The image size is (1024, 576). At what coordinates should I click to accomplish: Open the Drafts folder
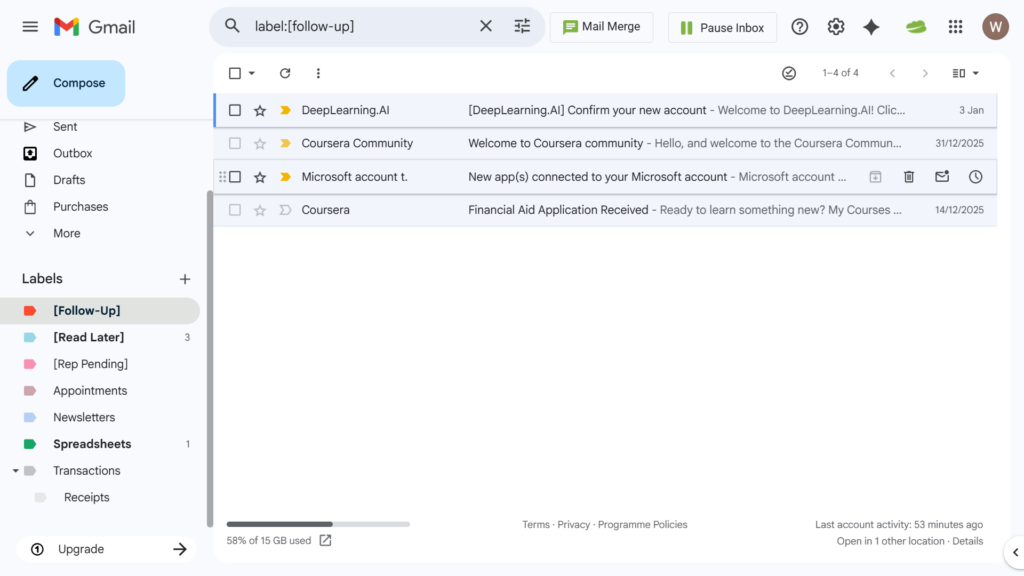coord(69,180)
